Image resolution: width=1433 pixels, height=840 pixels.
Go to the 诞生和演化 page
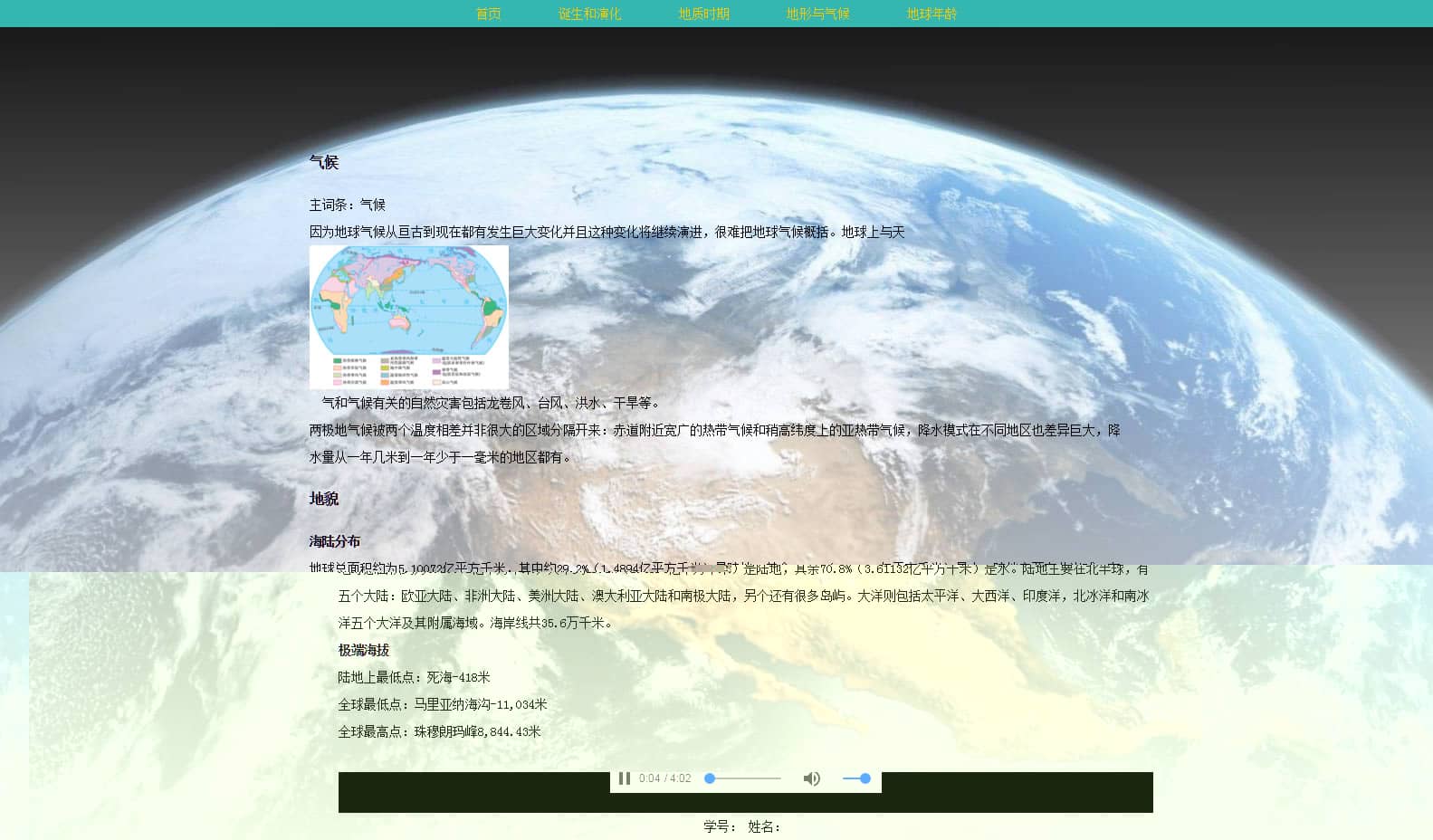coord(589,14)
